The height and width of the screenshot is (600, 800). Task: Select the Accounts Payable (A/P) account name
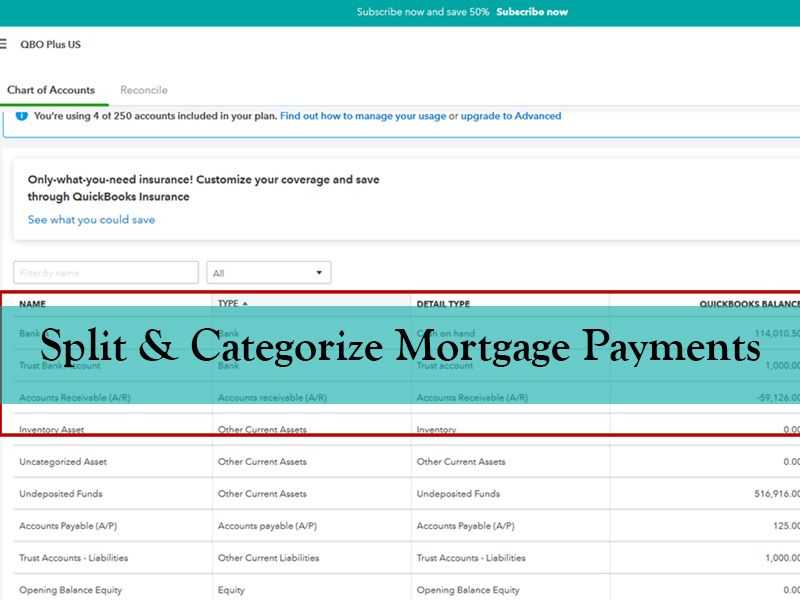pos(68,526)
